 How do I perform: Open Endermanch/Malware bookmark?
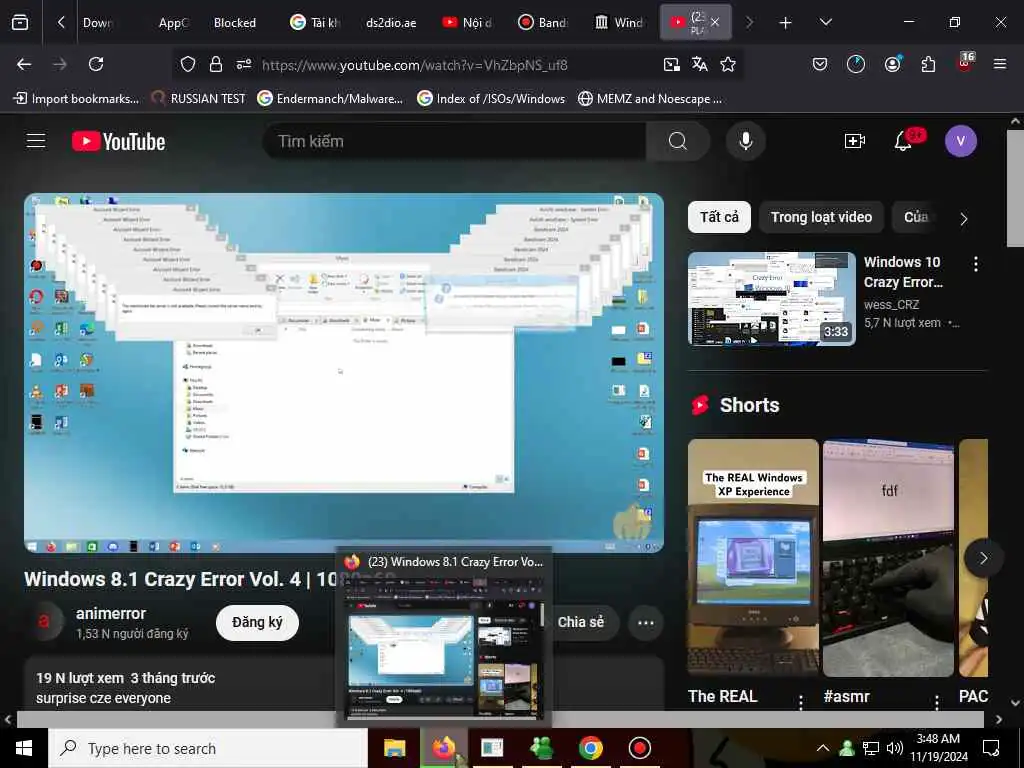pyautogui.click(x=330, y=99)
